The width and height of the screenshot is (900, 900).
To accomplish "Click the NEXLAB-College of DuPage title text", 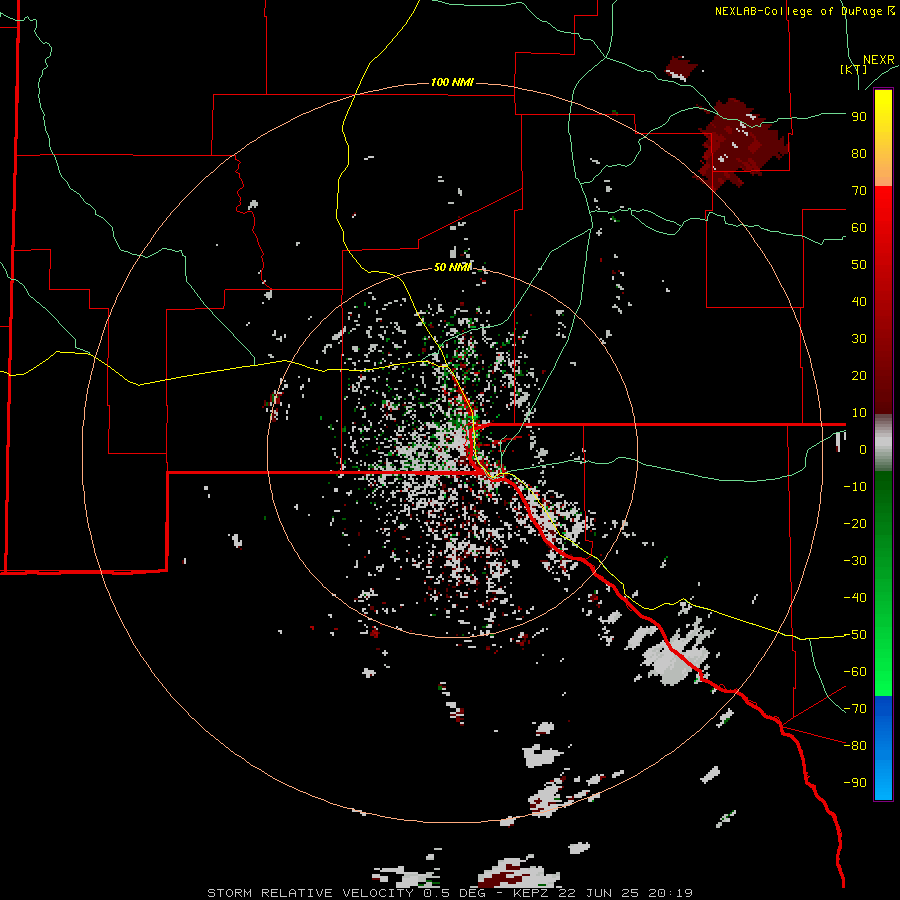I will (804, 11).
